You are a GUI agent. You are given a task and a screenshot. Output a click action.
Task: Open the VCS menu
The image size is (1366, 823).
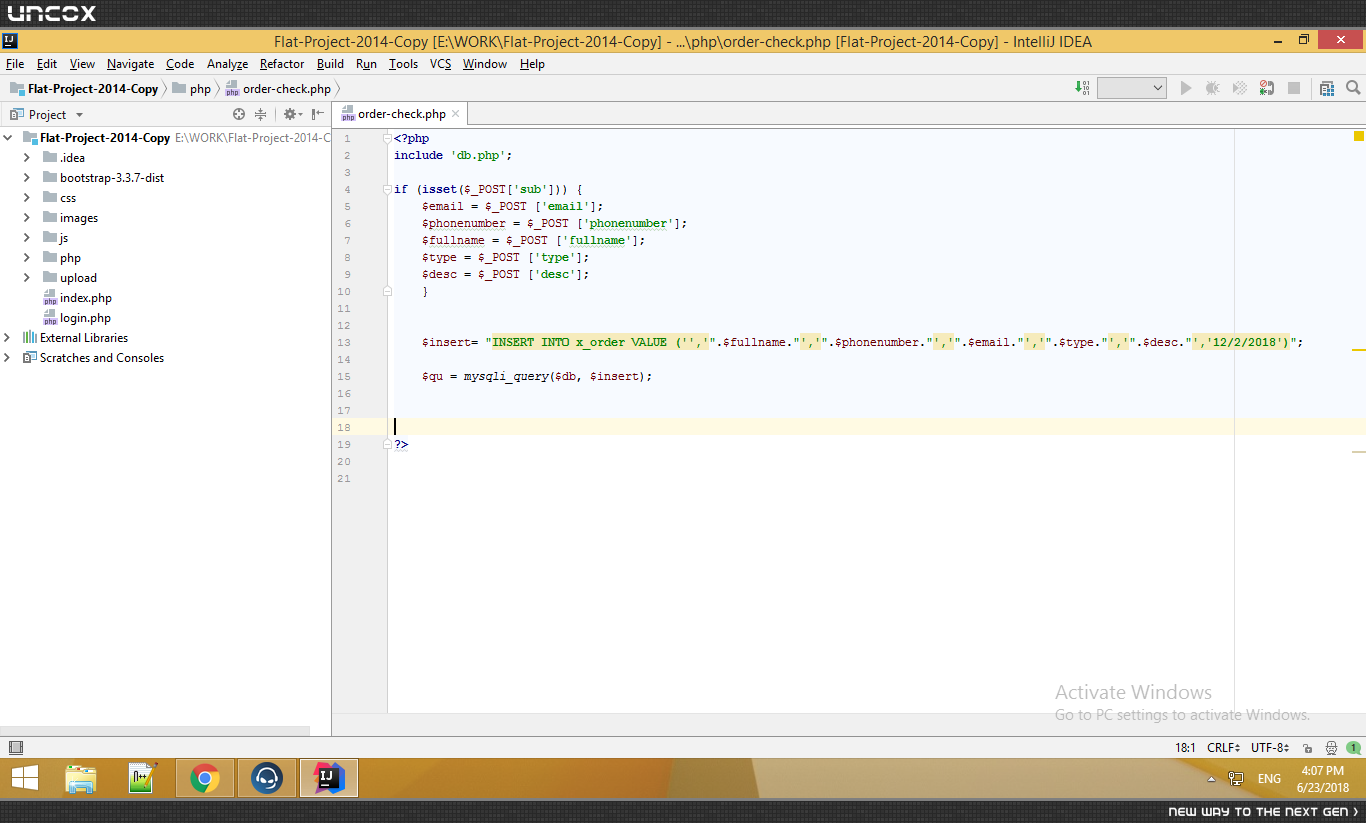pos(440,64)
